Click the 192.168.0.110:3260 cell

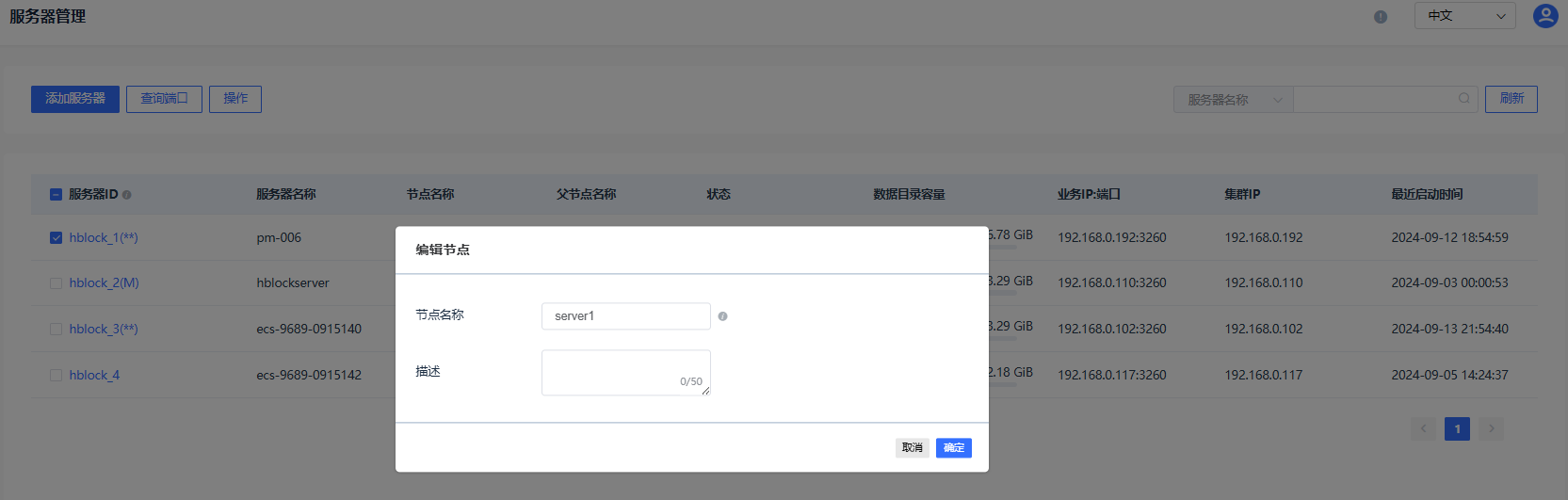[x=1112, y=282]
